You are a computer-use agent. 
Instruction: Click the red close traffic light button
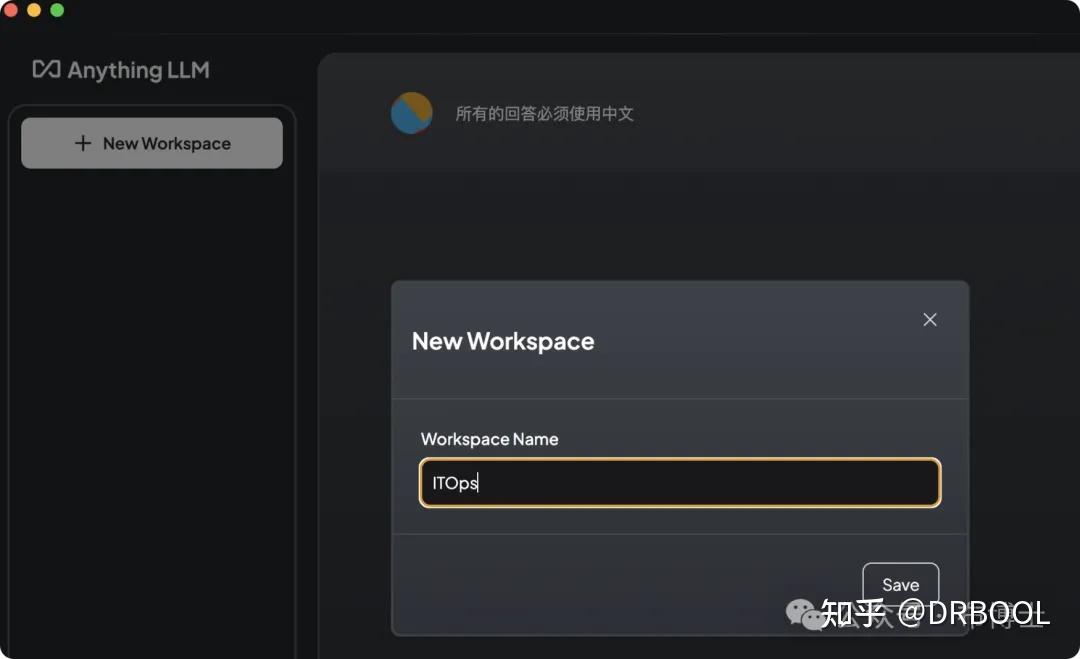(x=11, y=11)
